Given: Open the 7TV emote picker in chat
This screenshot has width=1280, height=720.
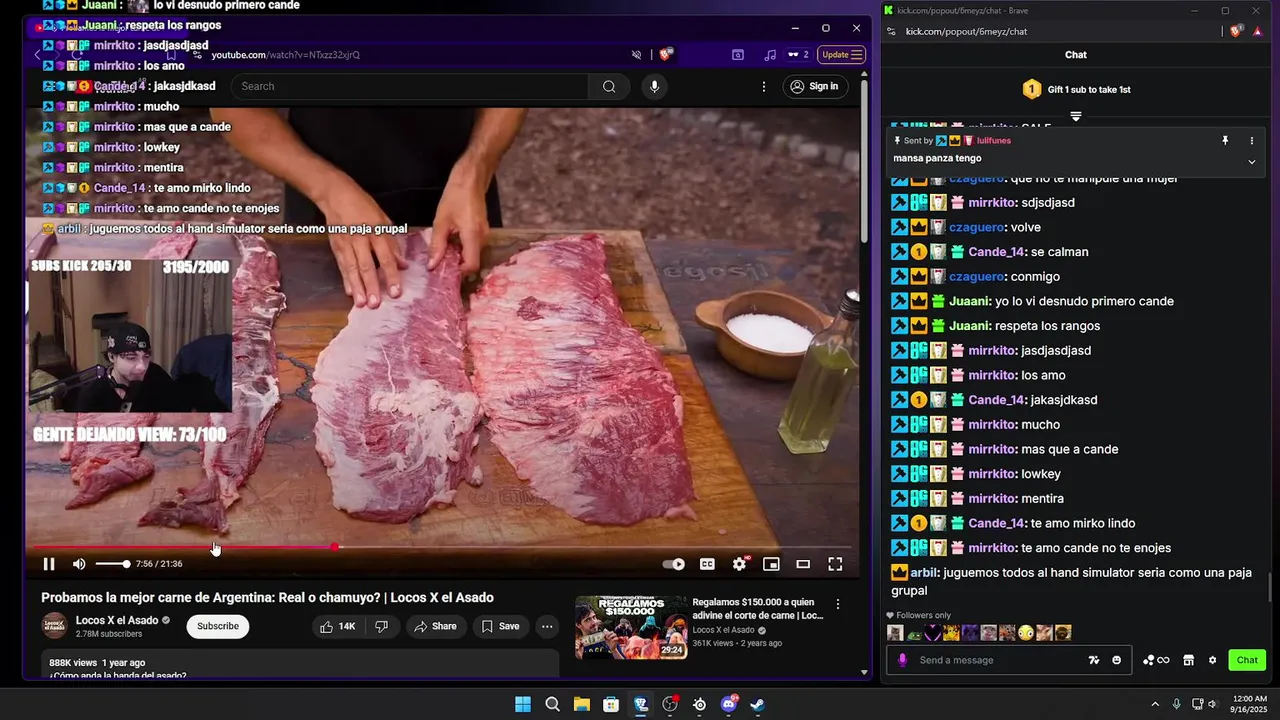Looking at the screenshot, I should [1094, 660].
